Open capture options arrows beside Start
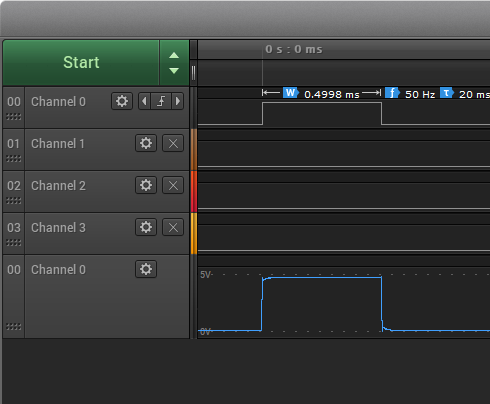The image size is (490, 404). pyautogui.click(x=174, y=63)
